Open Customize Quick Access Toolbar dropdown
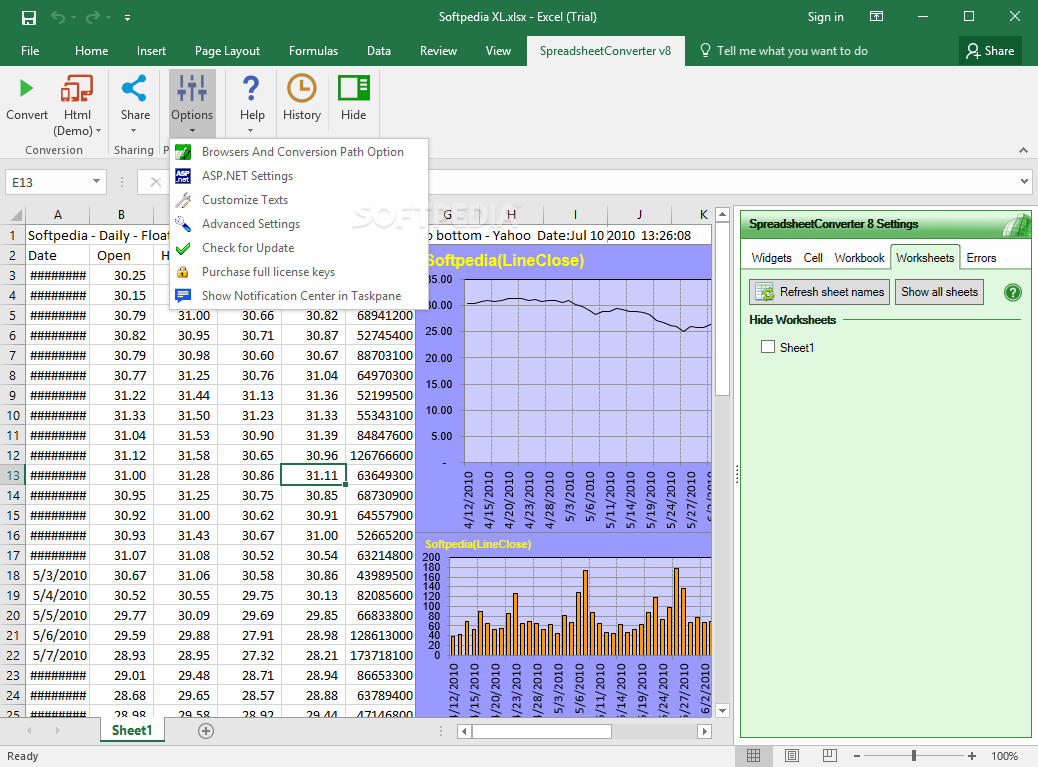1038x767 pixels. click(127, 18)
